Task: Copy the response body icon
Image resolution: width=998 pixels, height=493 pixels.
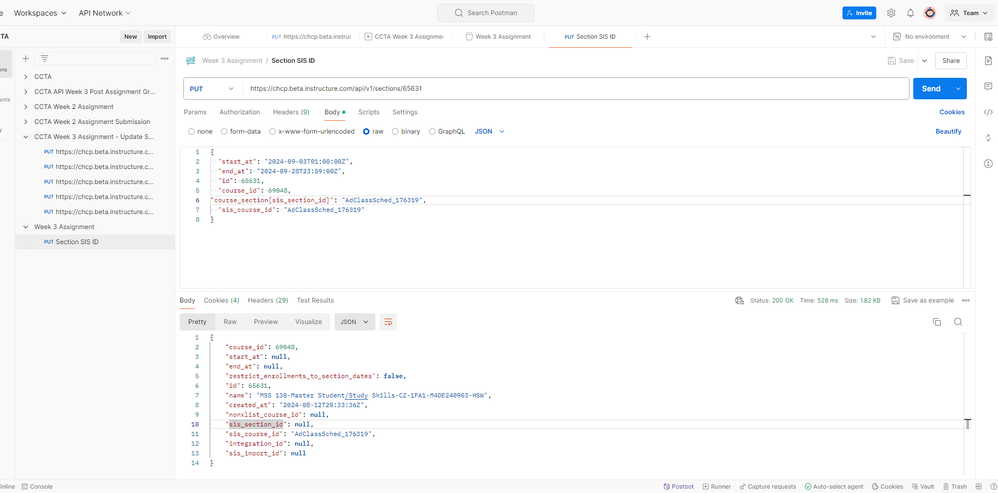Action: (x=936, y=322)
